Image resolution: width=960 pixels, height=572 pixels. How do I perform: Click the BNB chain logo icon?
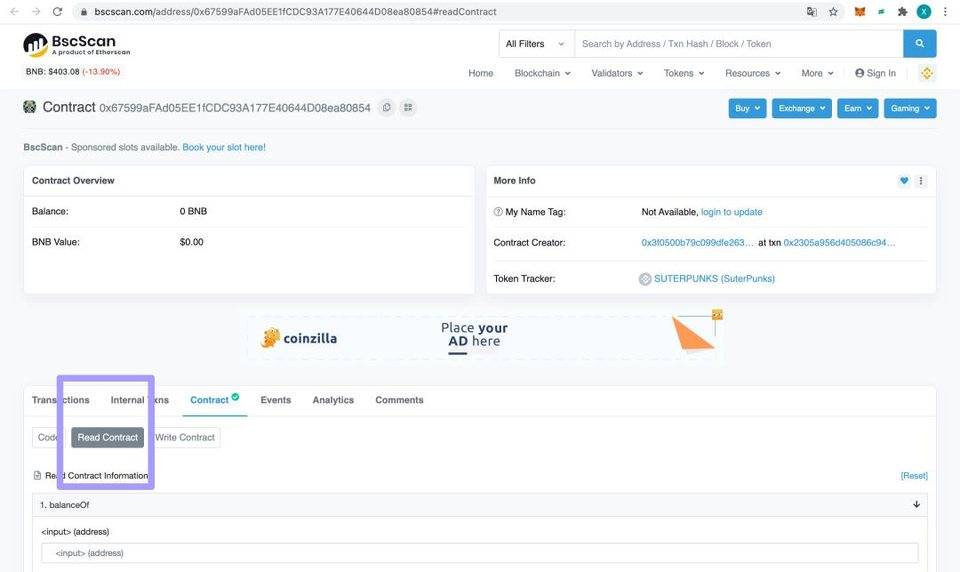click(x=927, y=73)
